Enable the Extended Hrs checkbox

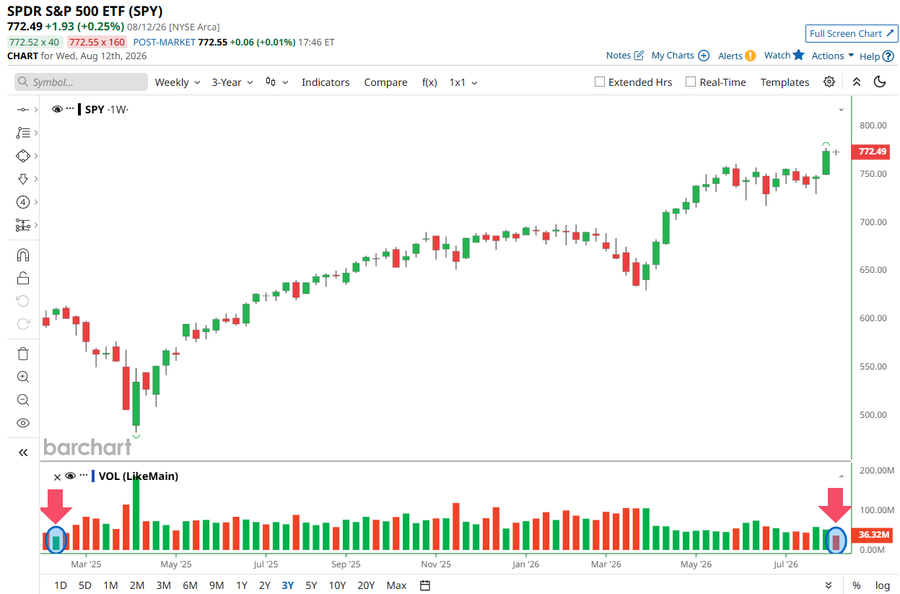tap(600, 82)
